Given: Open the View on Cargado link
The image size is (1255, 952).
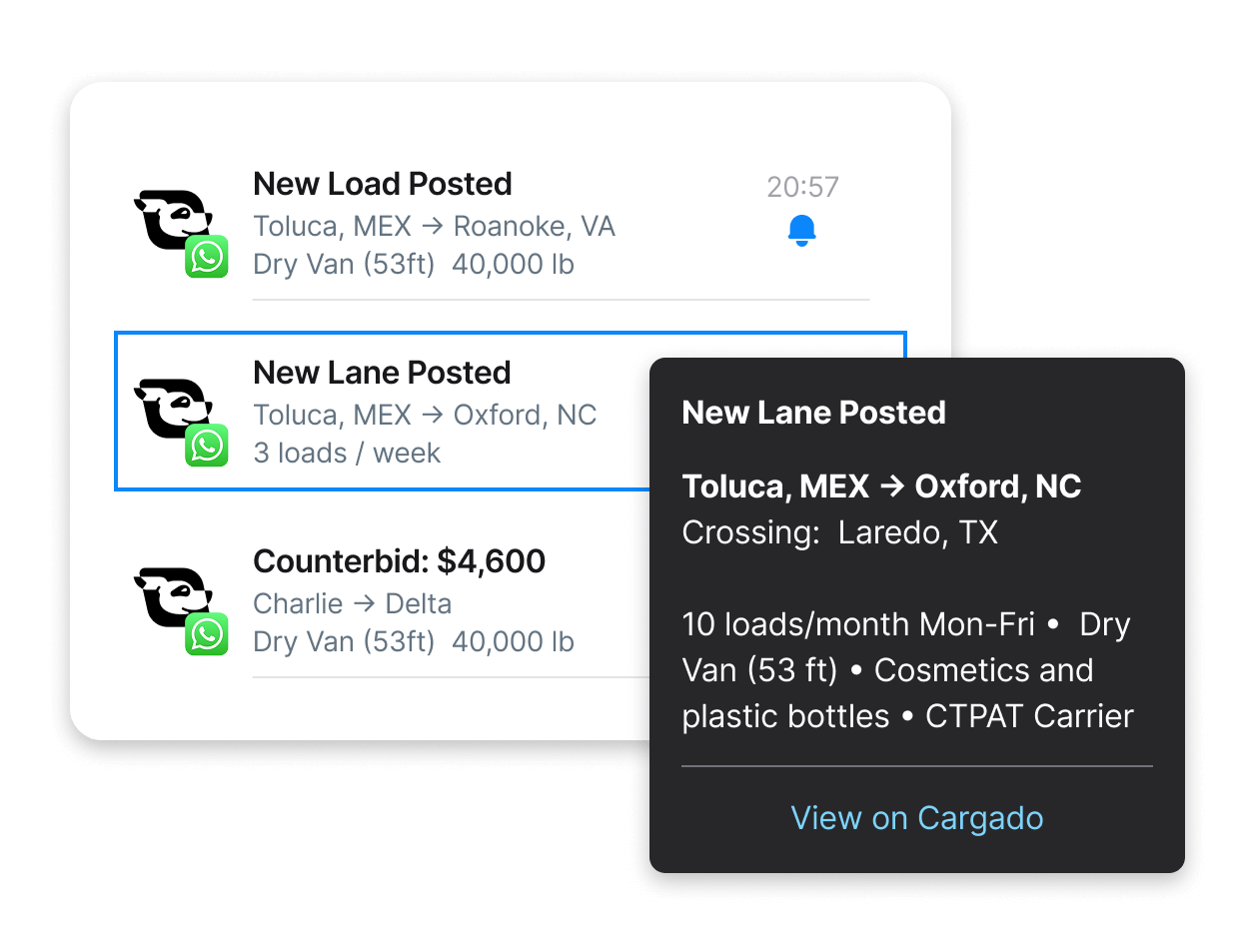Looking at the screenshot, I should click(917, 818).
